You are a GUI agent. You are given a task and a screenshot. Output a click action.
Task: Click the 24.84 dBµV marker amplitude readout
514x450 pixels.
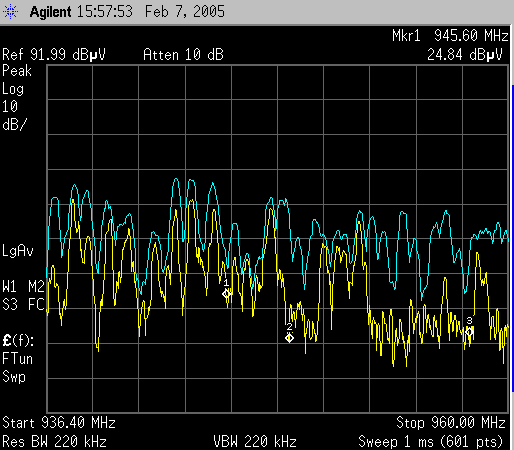tap(465, 54)
